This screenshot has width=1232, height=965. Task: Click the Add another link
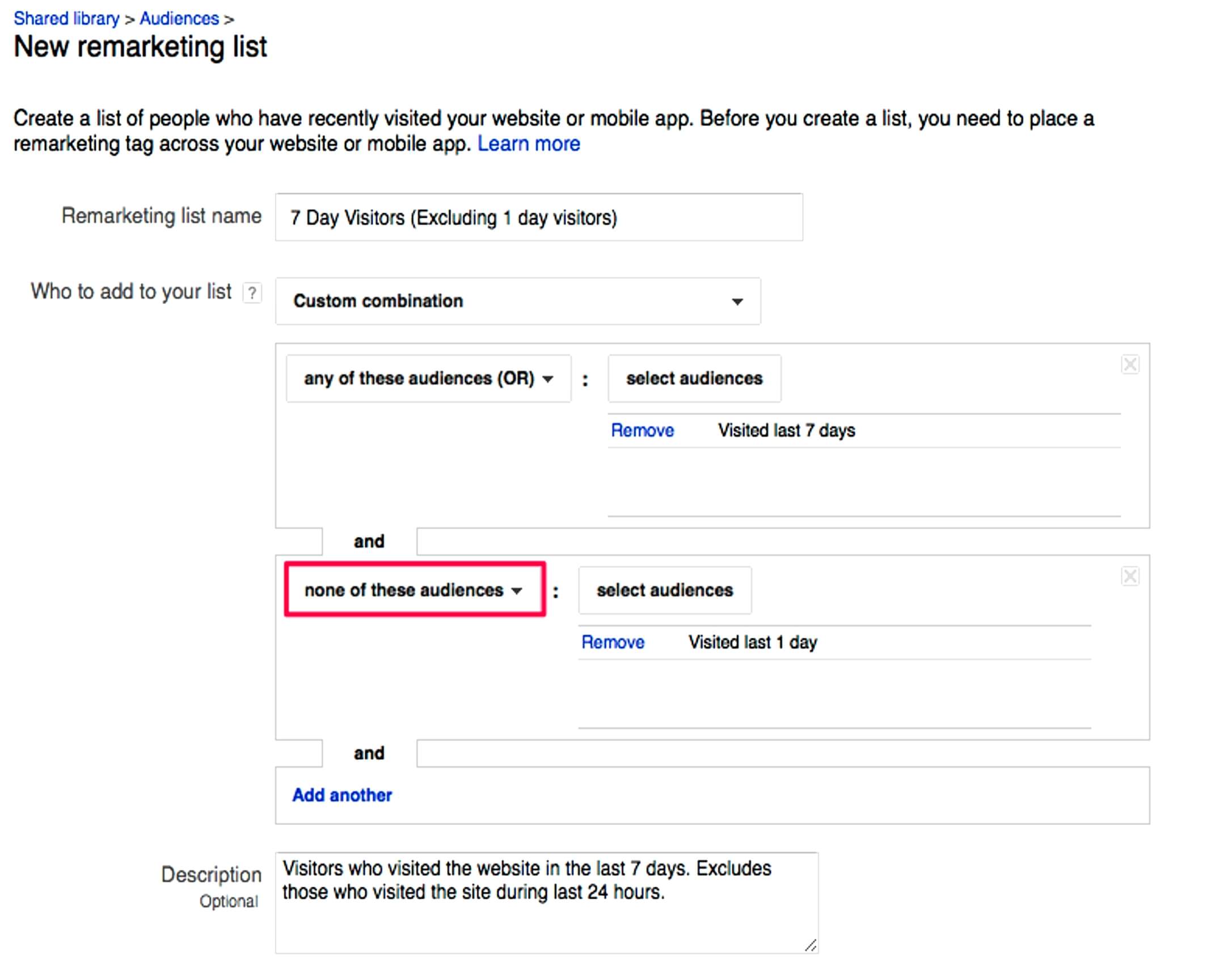point(342,795)
